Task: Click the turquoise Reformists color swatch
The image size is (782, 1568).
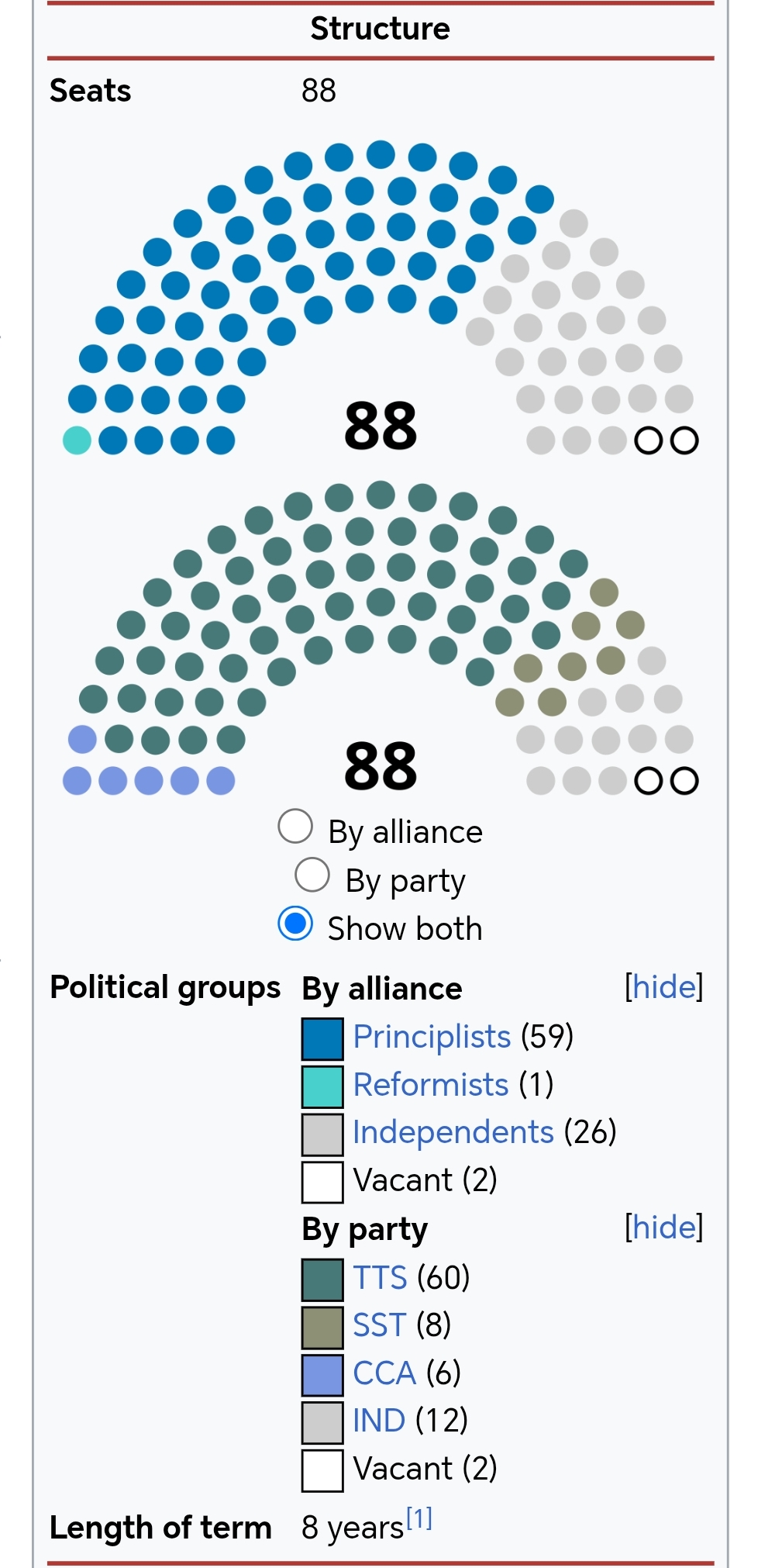Action: (x=322, y=1086)
